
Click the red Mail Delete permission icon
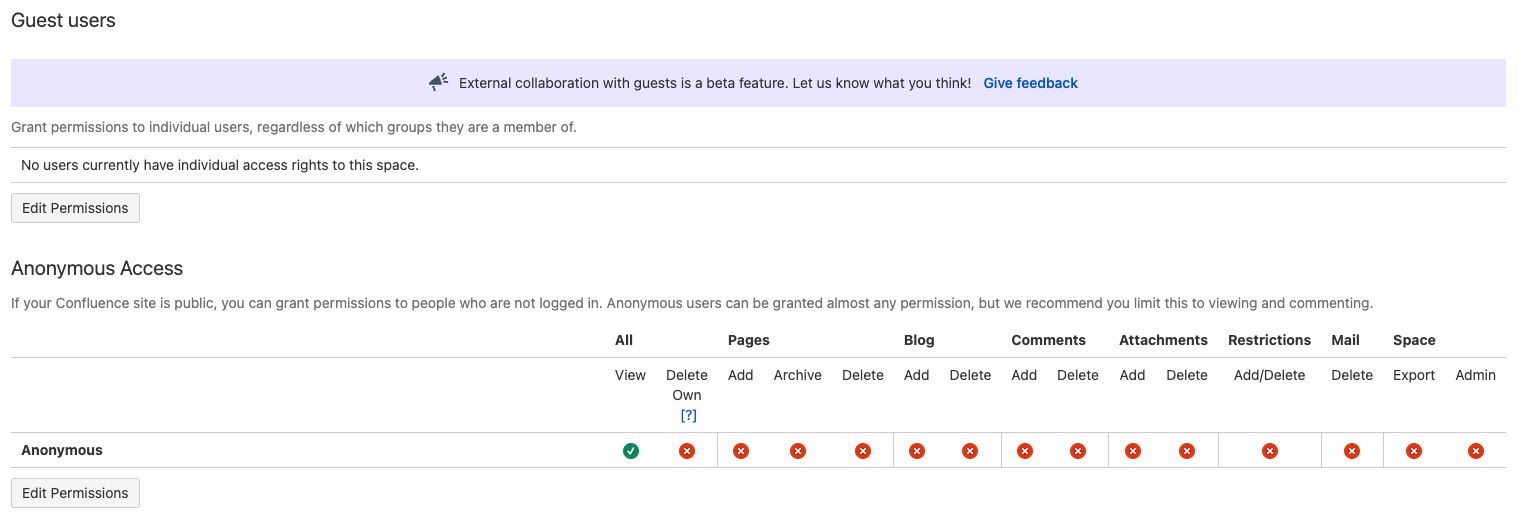(x=1352, y=451)
